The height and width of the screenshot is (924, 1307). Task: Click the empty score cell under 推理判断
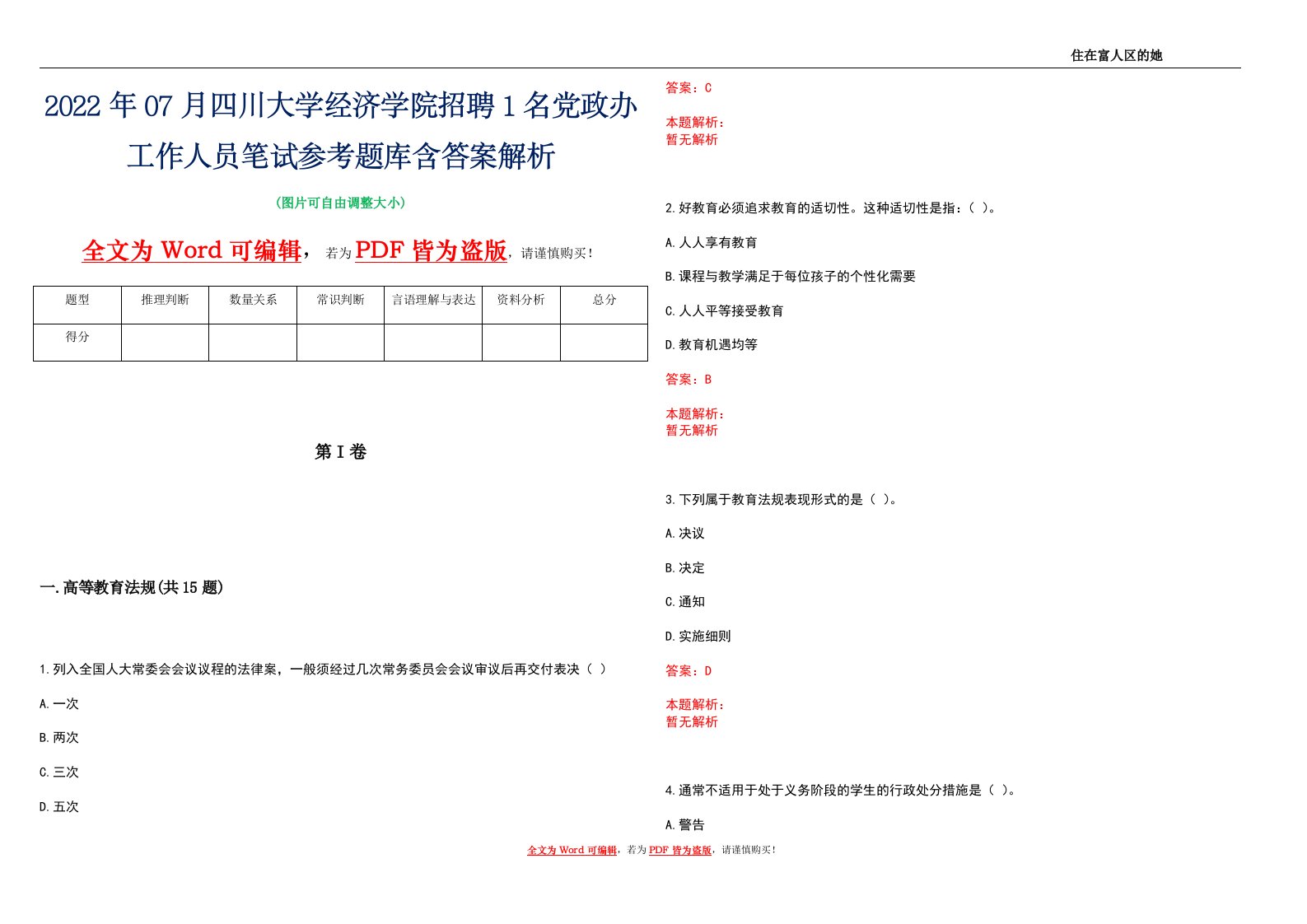(165, 343)
